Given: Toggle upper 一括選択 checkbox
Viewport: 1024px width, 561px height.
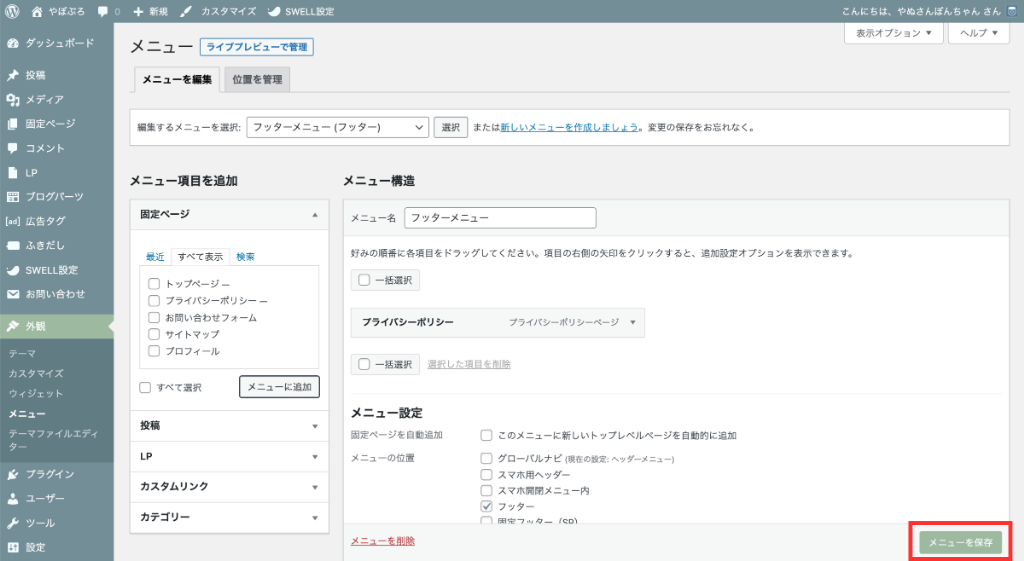Looking at the screenshot, I should click(364, 280).
